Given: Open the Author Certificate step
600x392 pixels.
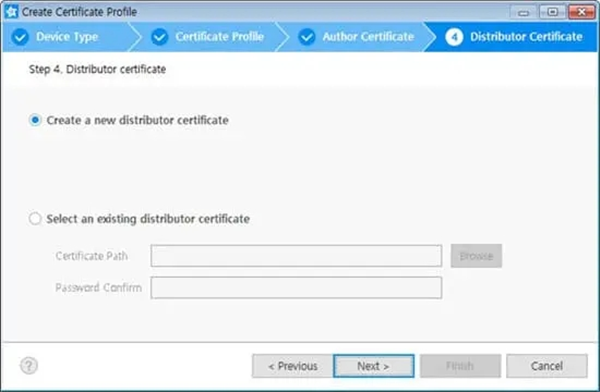Looking at the screenshot, I should coord(368,37).
